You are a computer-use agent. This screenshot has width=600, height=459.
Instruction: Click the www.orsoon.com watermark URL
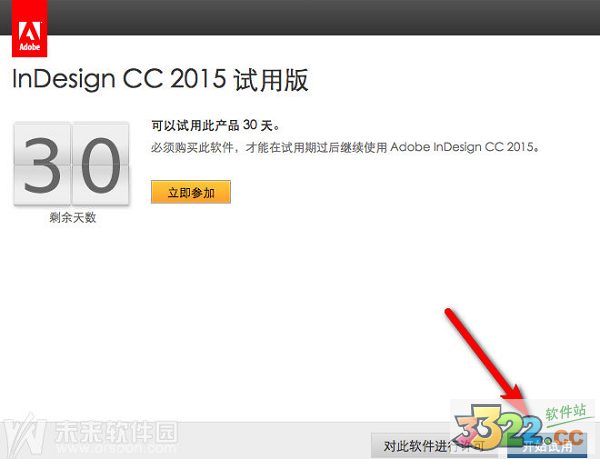click(116, 448)
